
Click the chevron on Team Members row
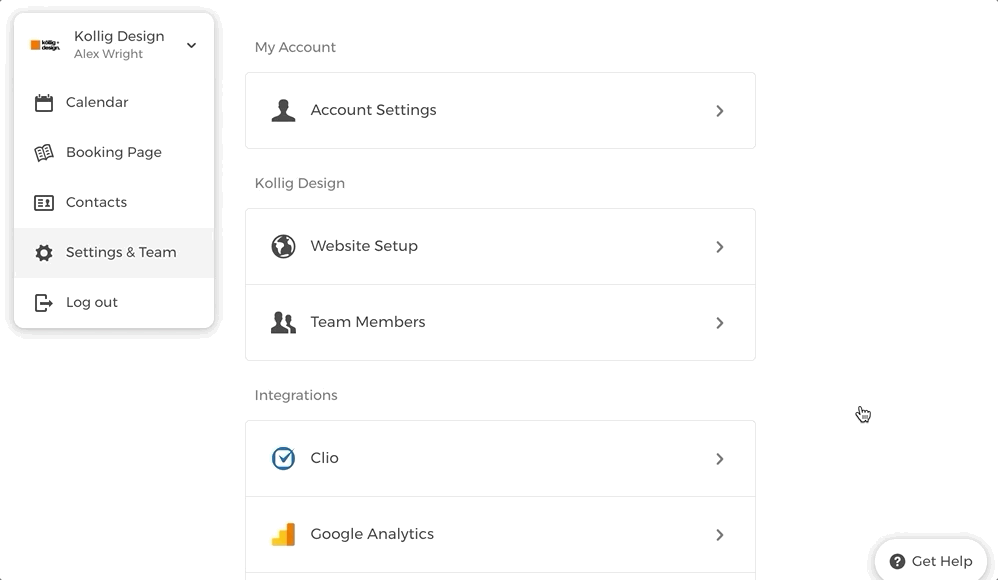pyautogui.click(x=720, y=323)
